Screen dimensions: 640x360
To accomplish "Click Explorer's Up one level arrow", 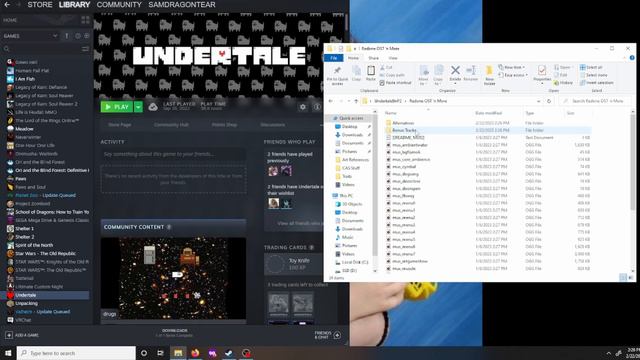I will point(356,101).
